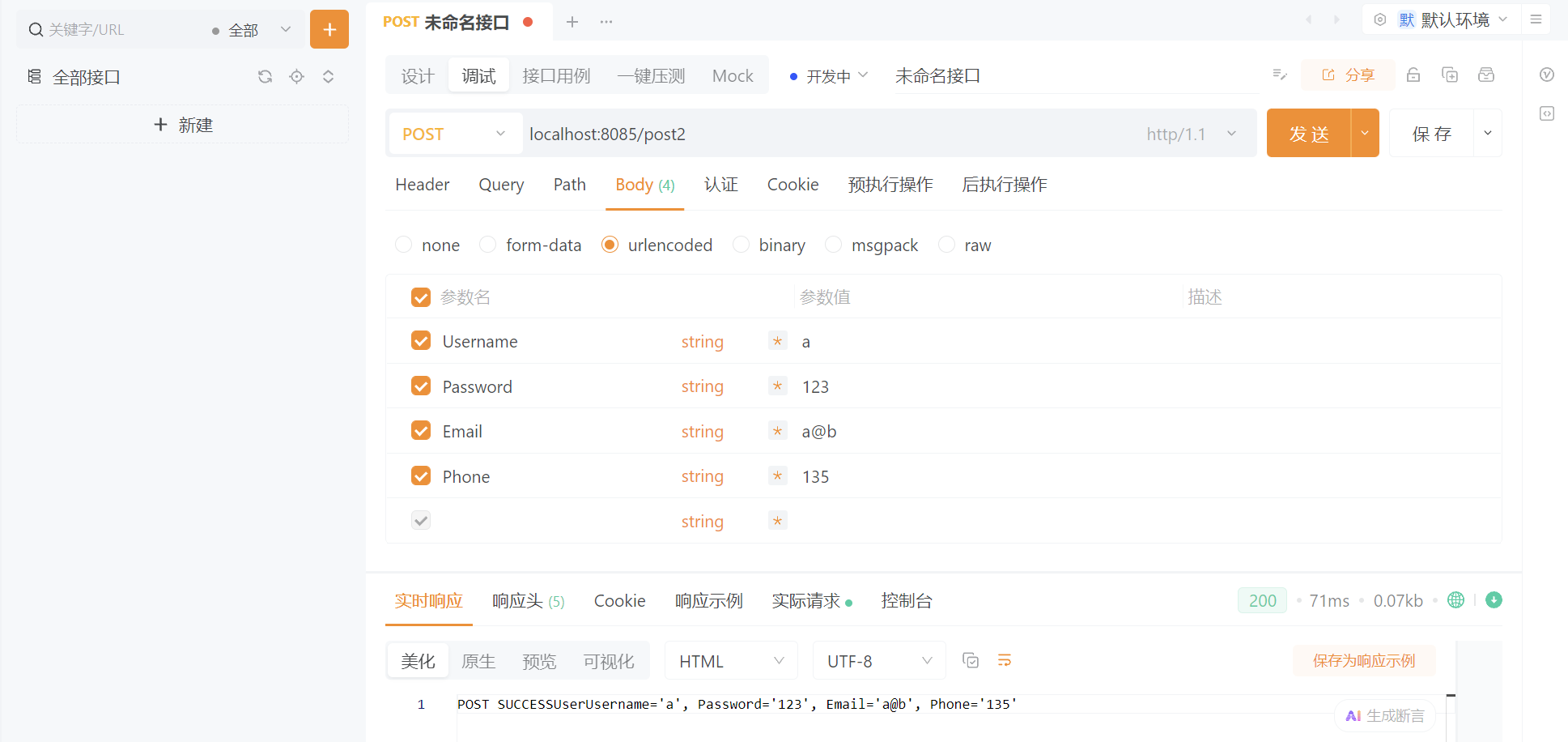
Task: Click the green download response icon
Action: (1494, 600)
